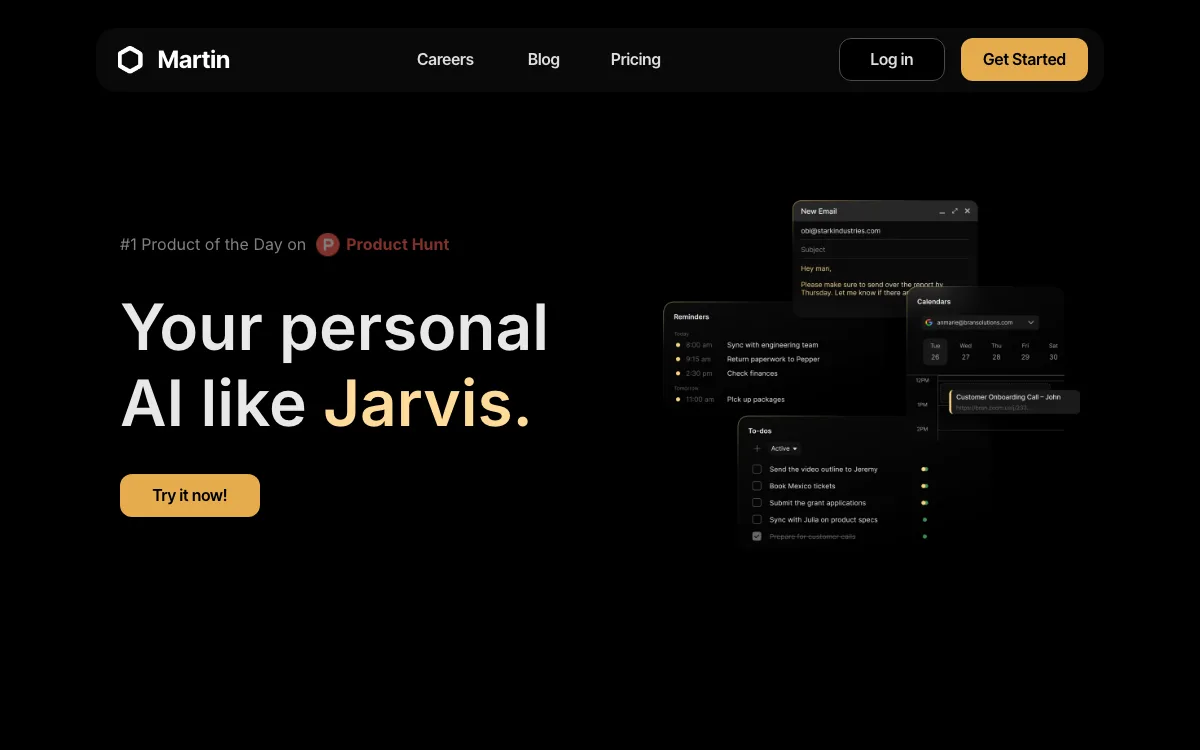The image size is (1200, 750).
Task: Go to the Blog page
Action: coord(544,60)
